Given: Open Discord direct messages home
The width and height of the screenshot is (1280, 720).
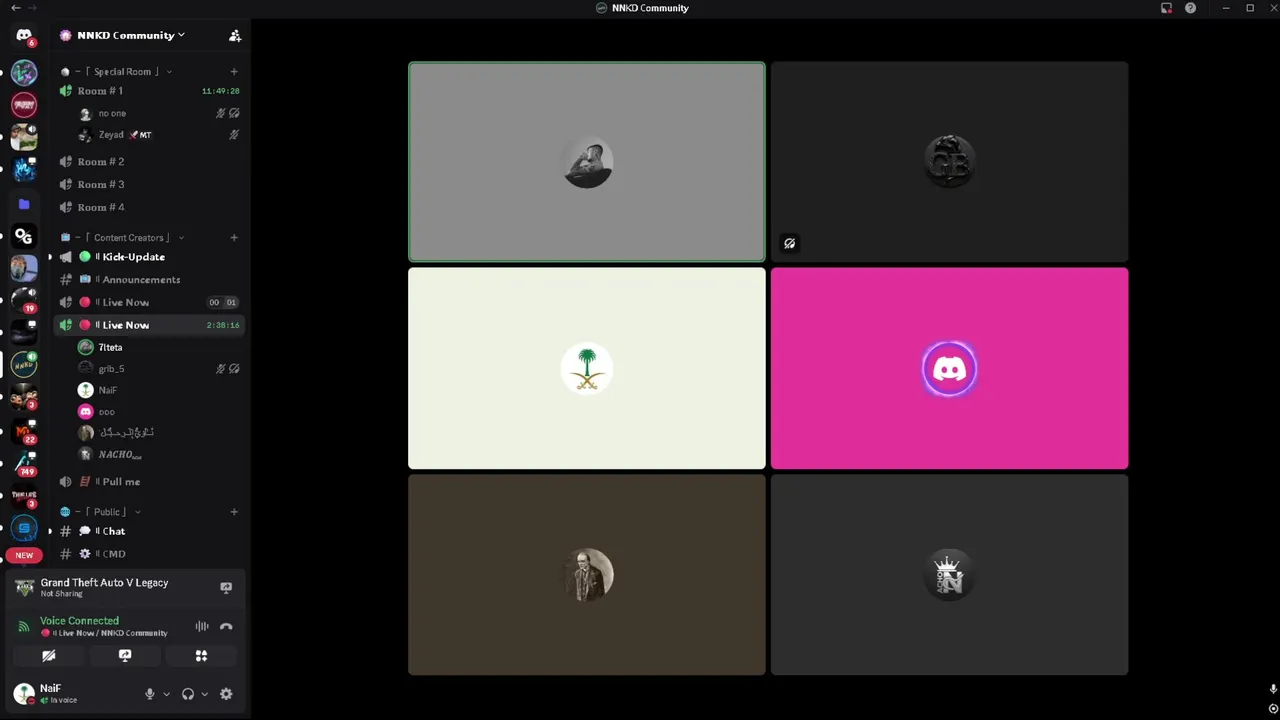Looking at the screenshot, I should [24, 35].
